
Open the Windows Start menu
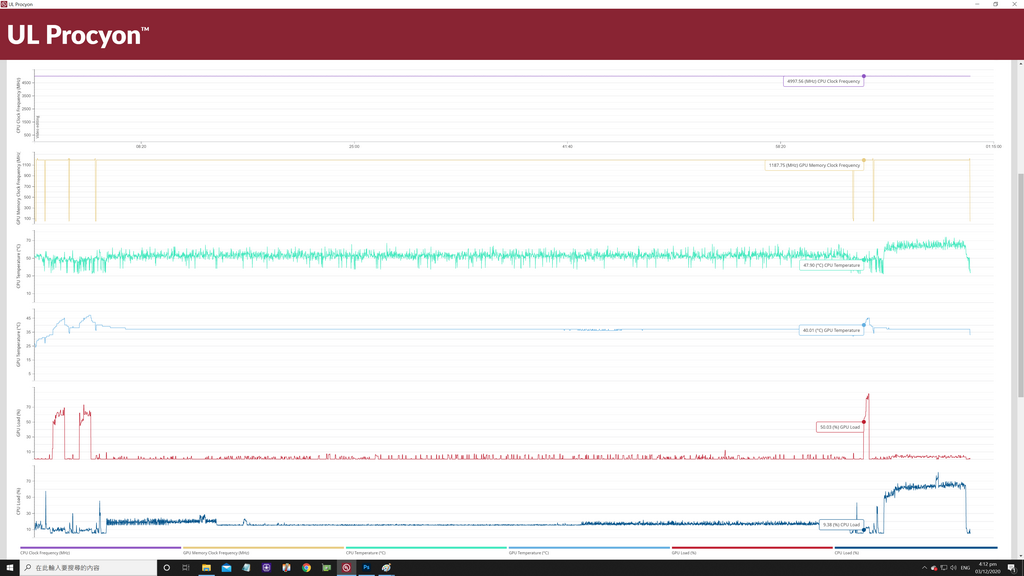point(9,568)
